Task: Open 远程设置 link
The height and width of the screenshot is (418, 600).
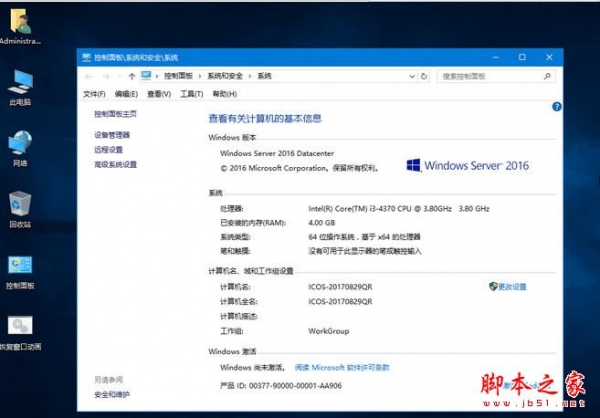Action: pyautogui.click(x=108, y=150)
